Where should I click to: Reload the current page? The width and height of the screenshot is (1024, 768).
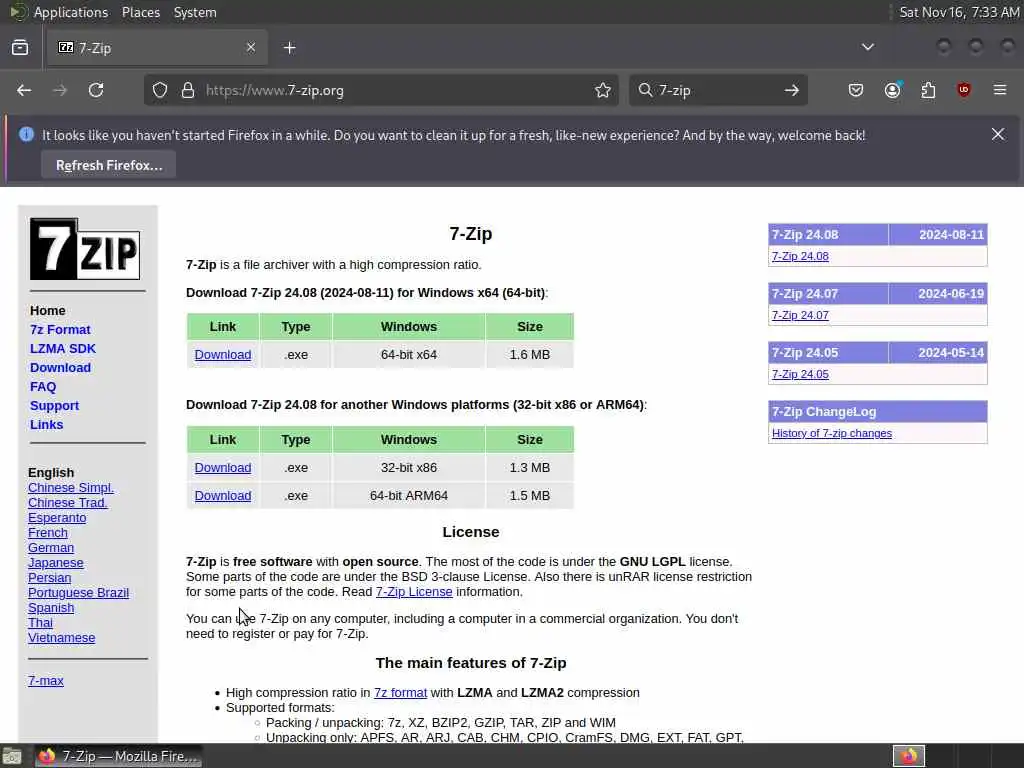coord(96,90)
